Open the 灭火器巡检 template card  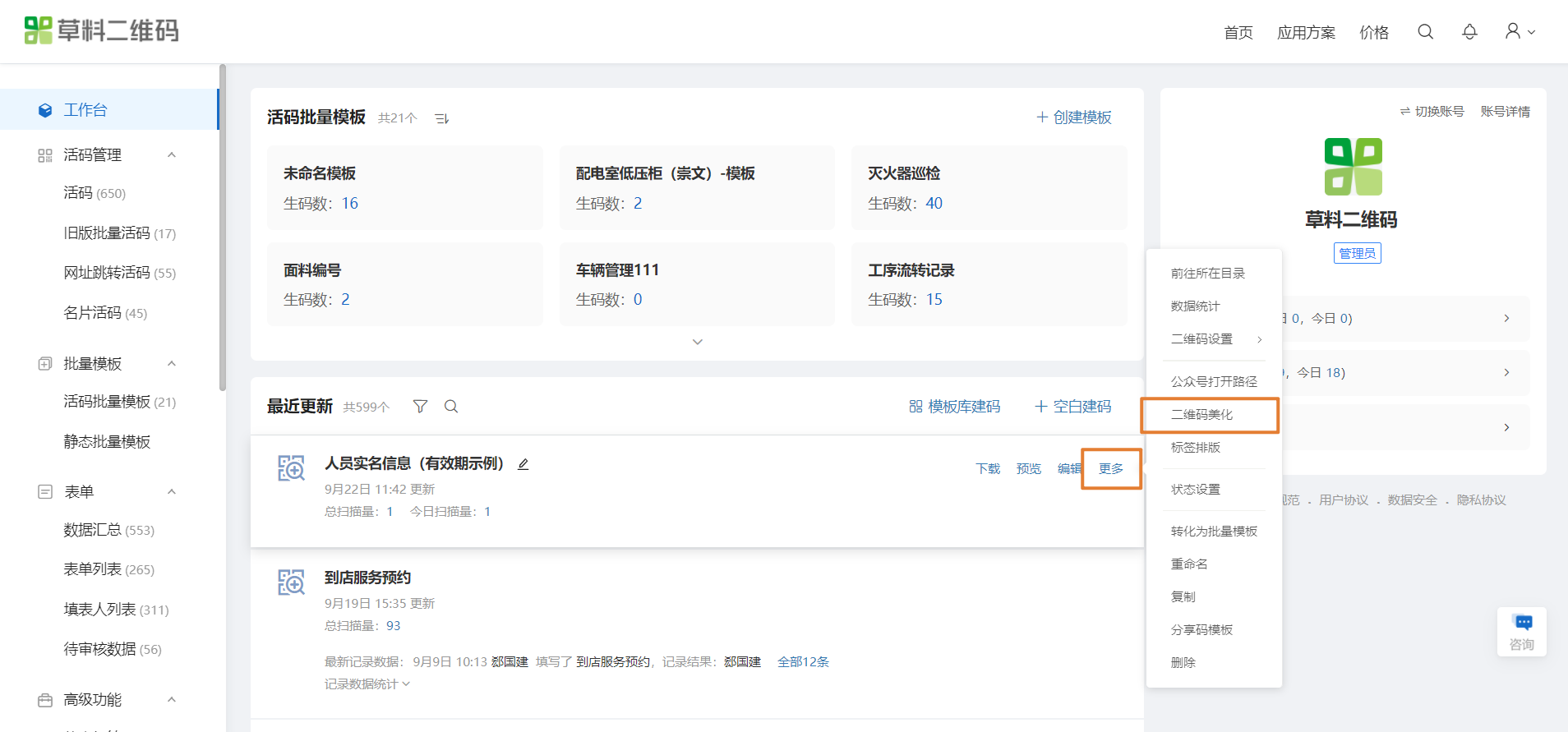(x=989, y=188)
